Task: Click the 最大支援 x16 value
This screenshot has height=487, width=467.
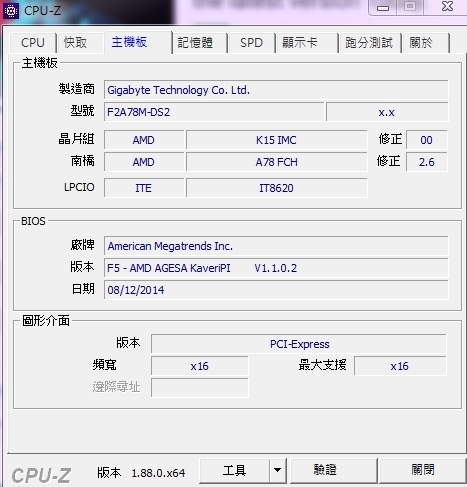Action: coord(400,366)
